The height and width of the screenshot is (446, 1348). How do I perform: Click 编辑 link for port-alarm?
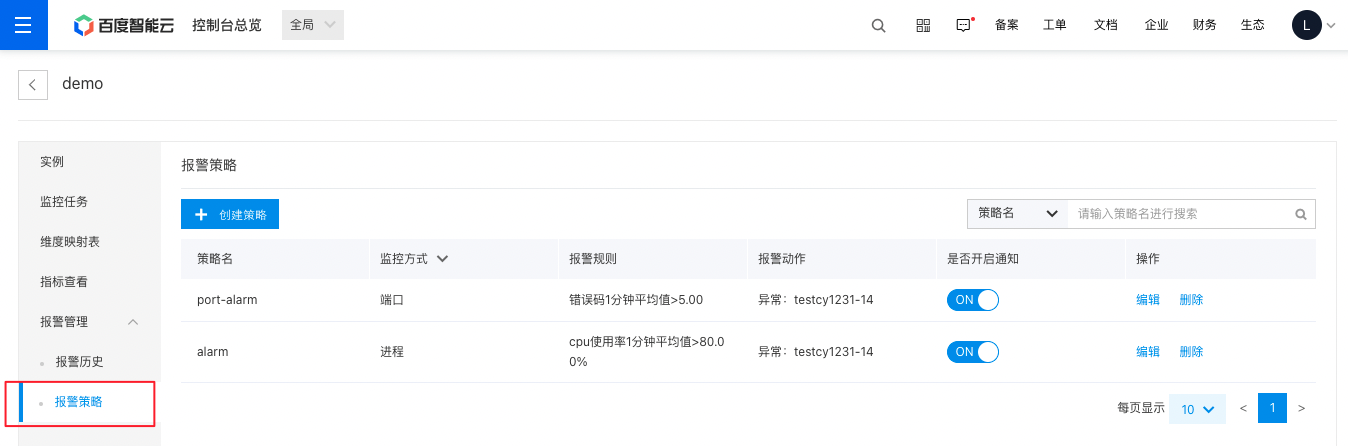click(1148, 300)
